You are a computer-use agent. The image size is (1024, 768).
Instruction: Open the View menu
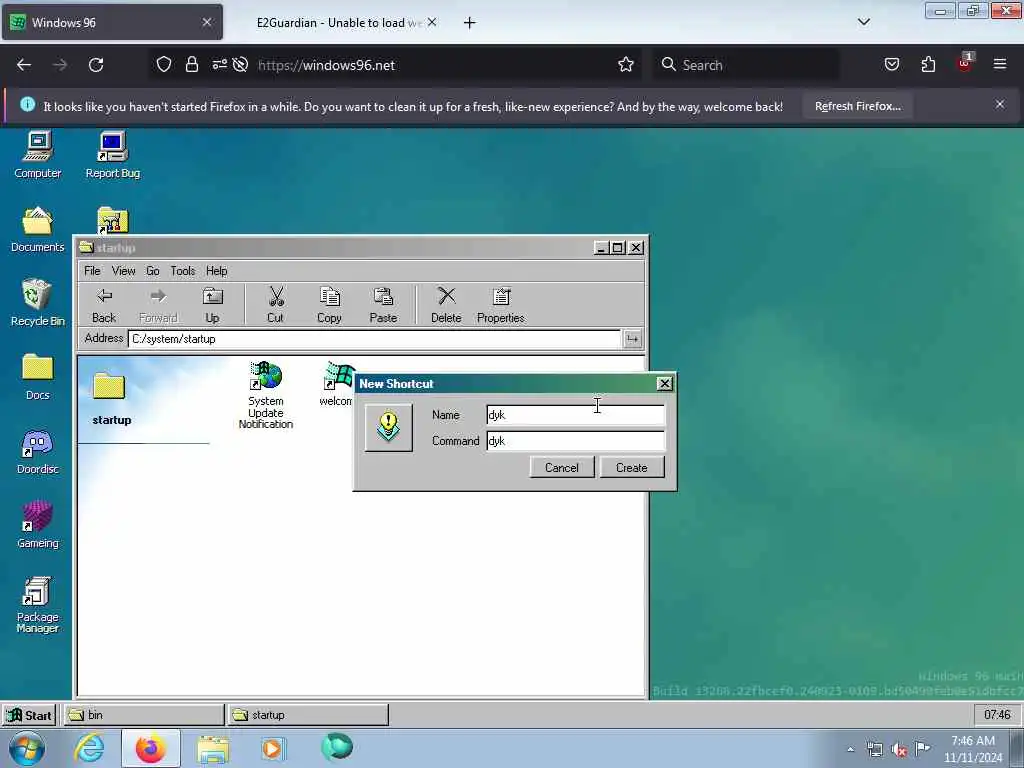123,270
